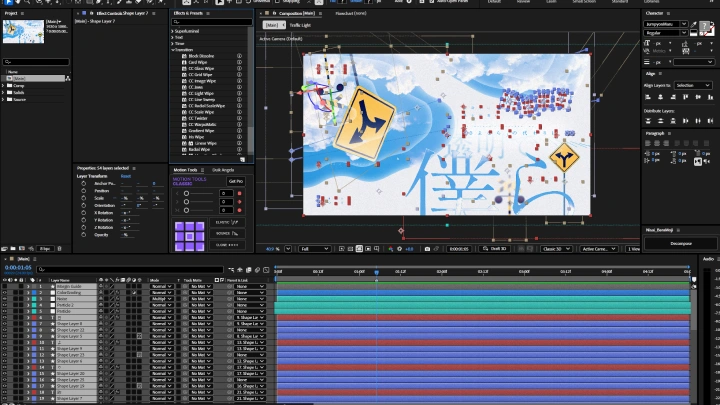Click the ease-in slider handle in Motion Tools
This screenshot has height=405, width=720.
(186, 193)
